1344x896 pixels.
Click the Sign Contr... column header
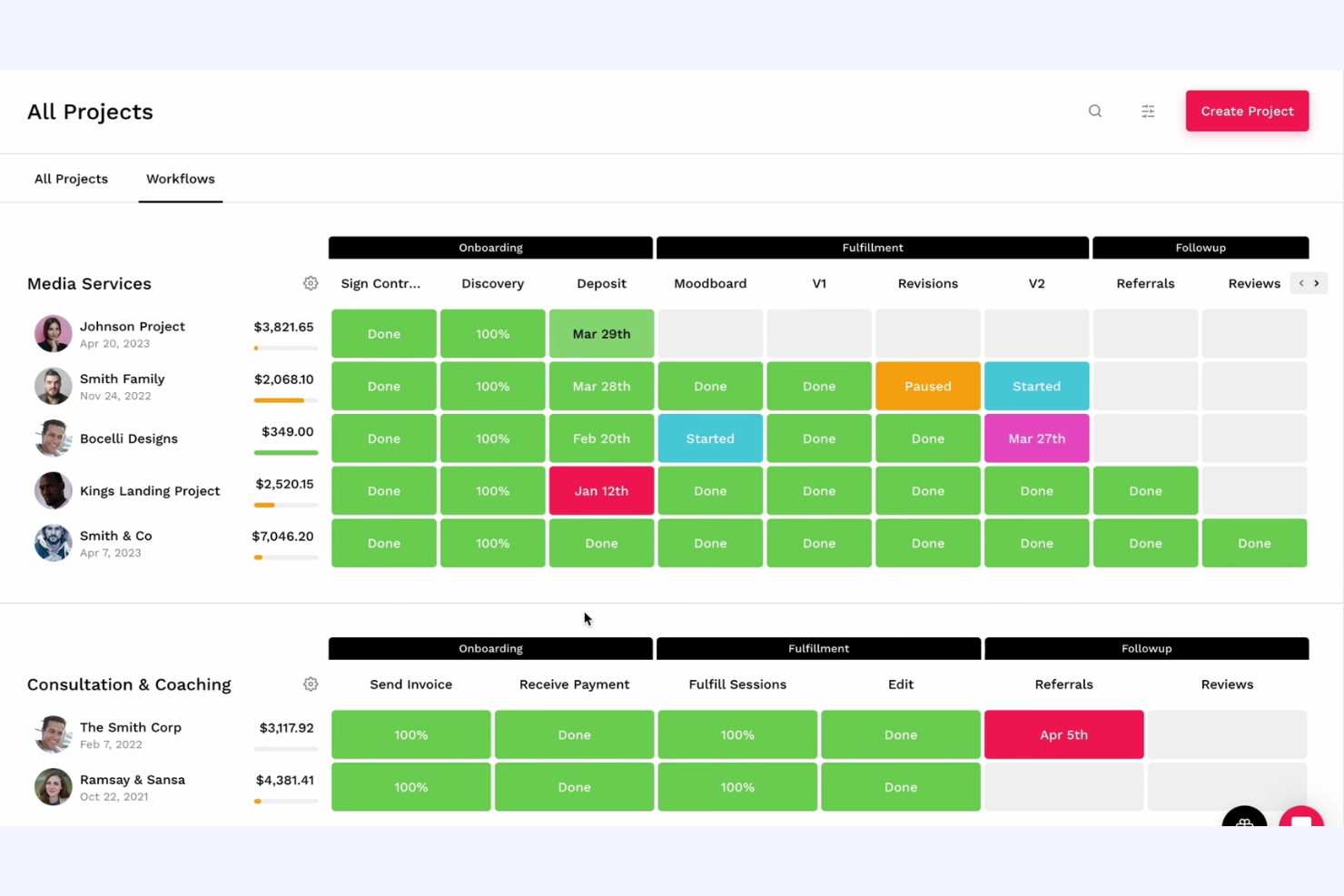click(x=380, y=283)
